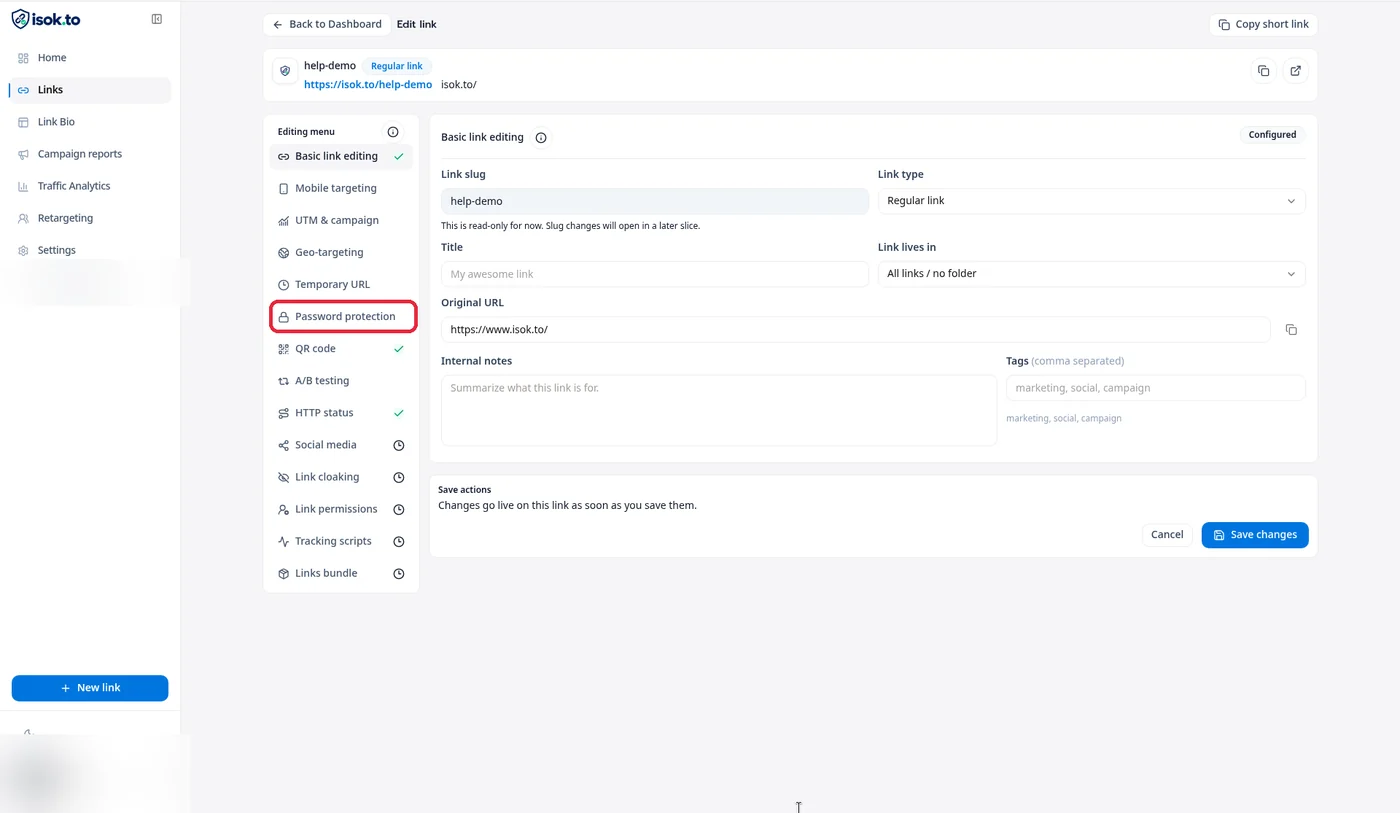
Task: Open https://isok.to/help-demo link
Action: click(368, 85)
